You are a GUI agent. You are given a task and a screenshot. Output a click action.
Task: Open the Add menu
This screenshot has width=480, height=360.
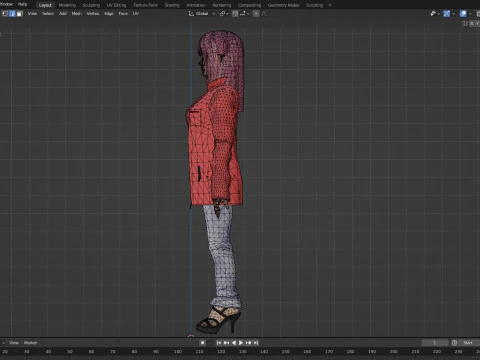(x=63, y=14)
